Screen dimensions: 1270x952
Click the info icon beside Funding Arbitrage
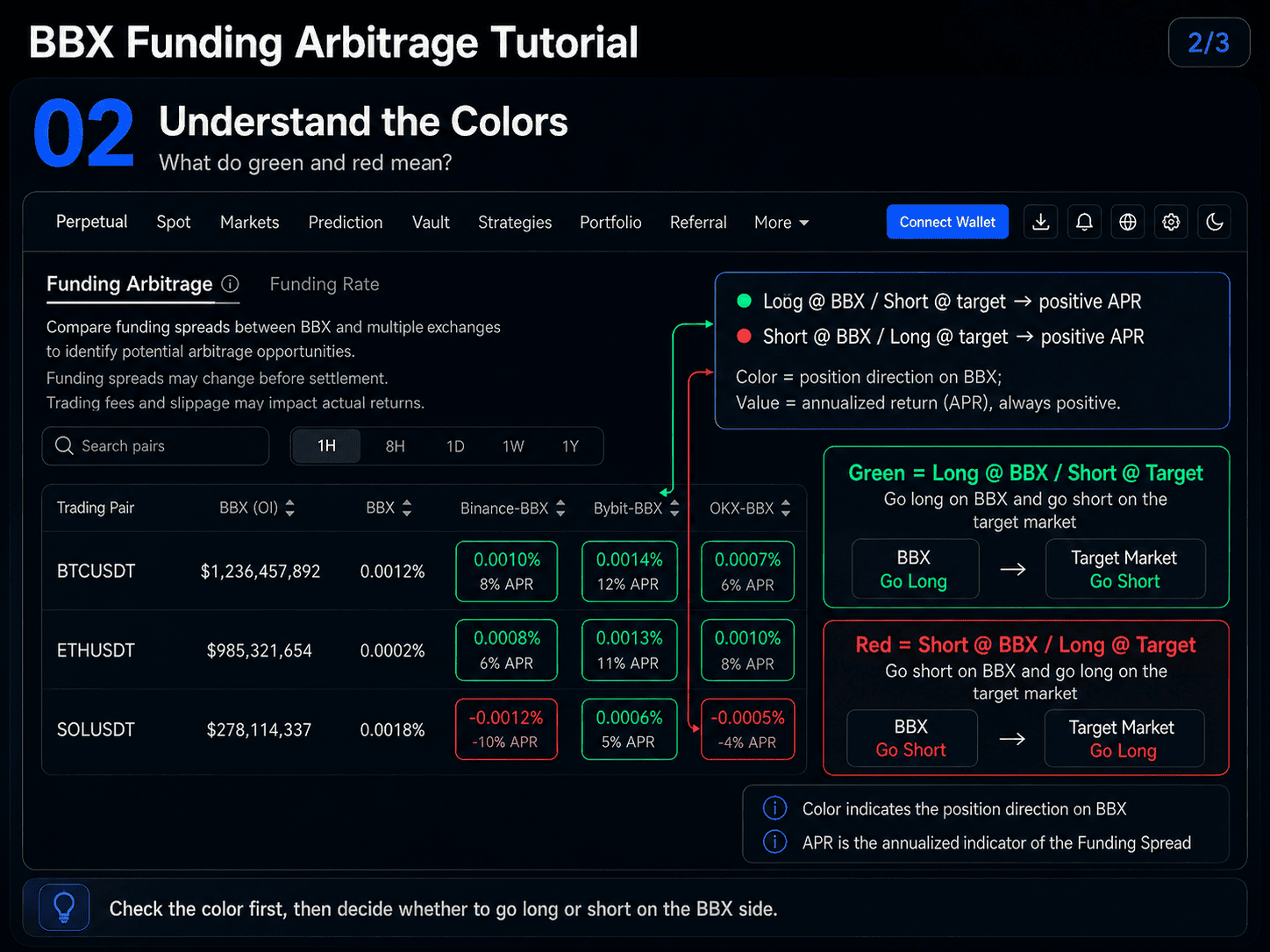[x=230, y=284]
